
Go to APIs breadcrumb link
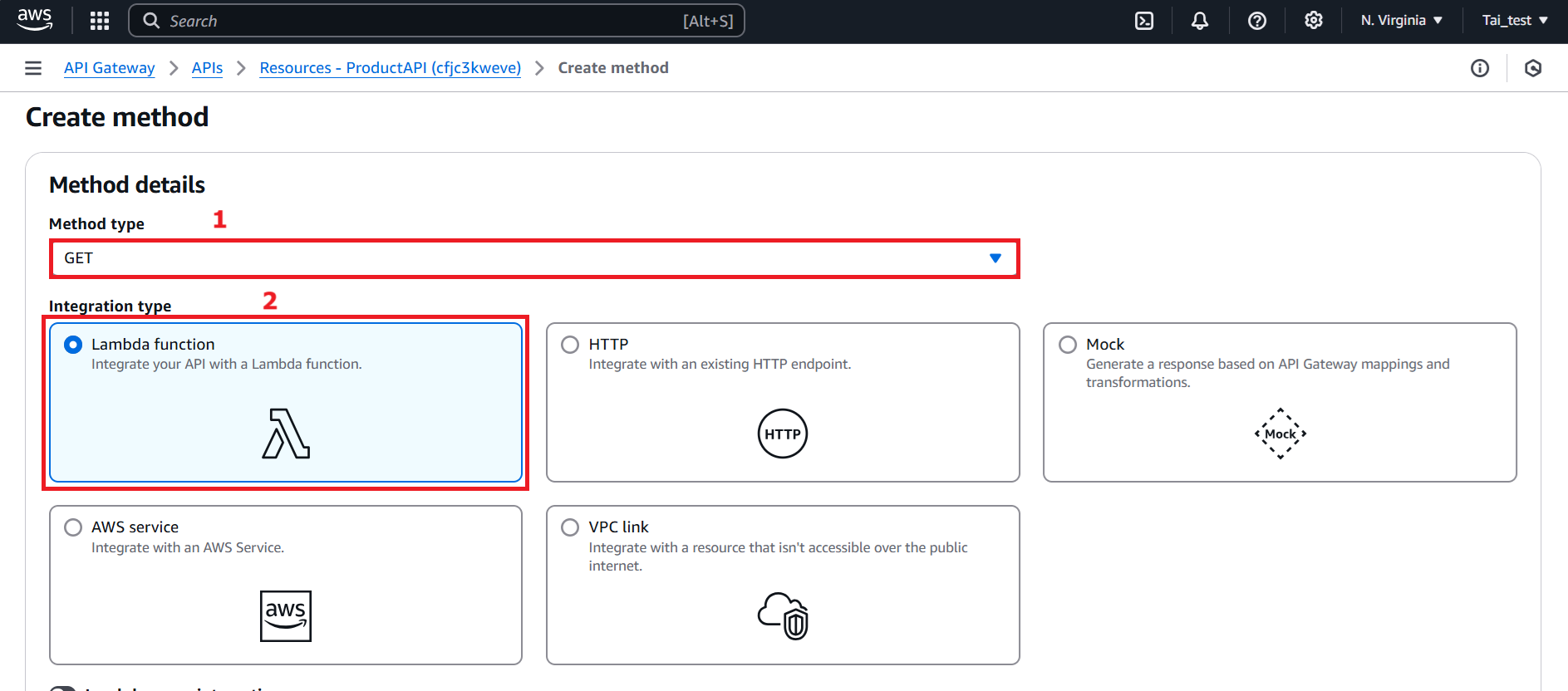tap(207, 68)
